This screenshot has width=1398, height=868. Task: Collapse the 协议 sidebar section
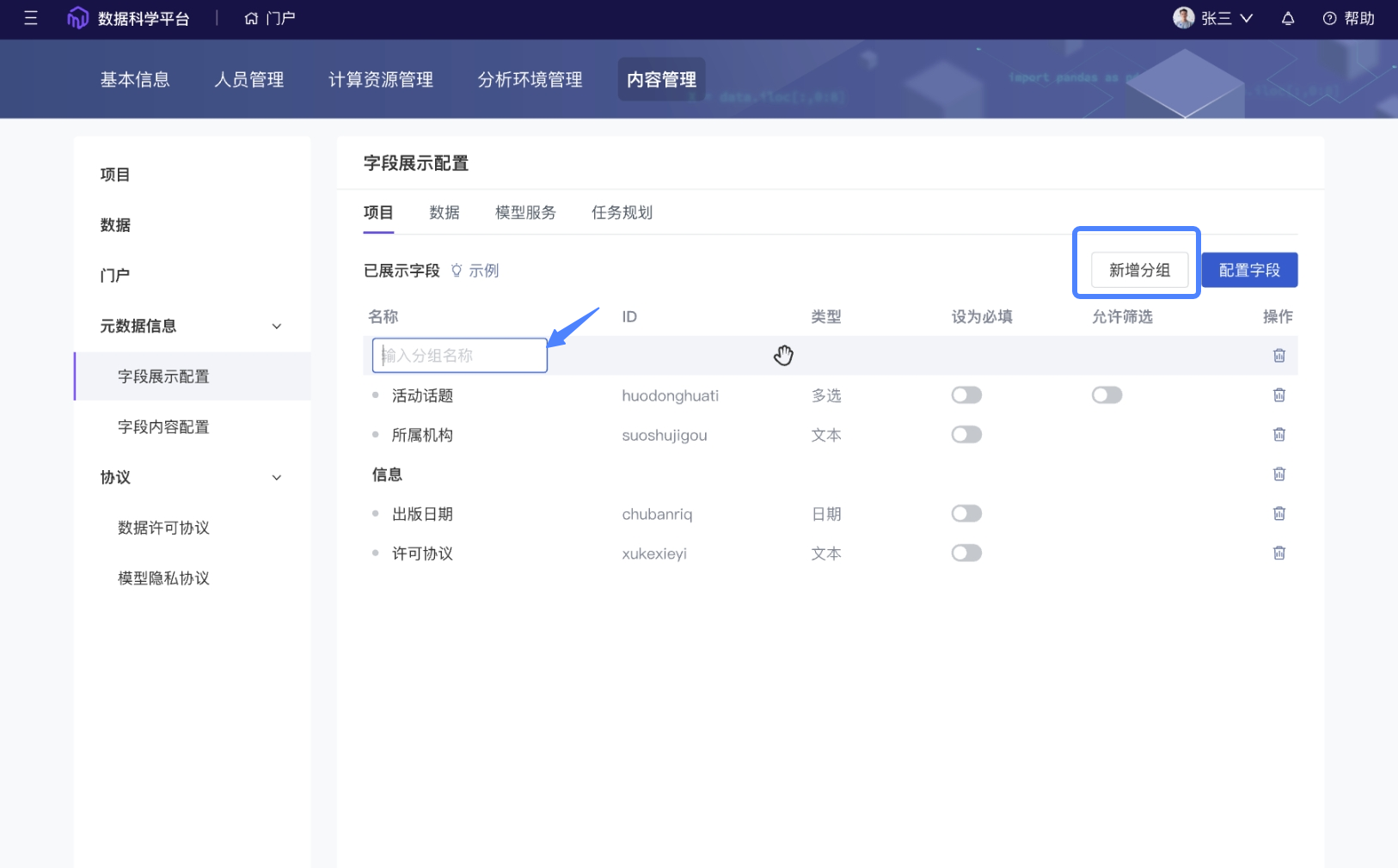tap(276, 478)
